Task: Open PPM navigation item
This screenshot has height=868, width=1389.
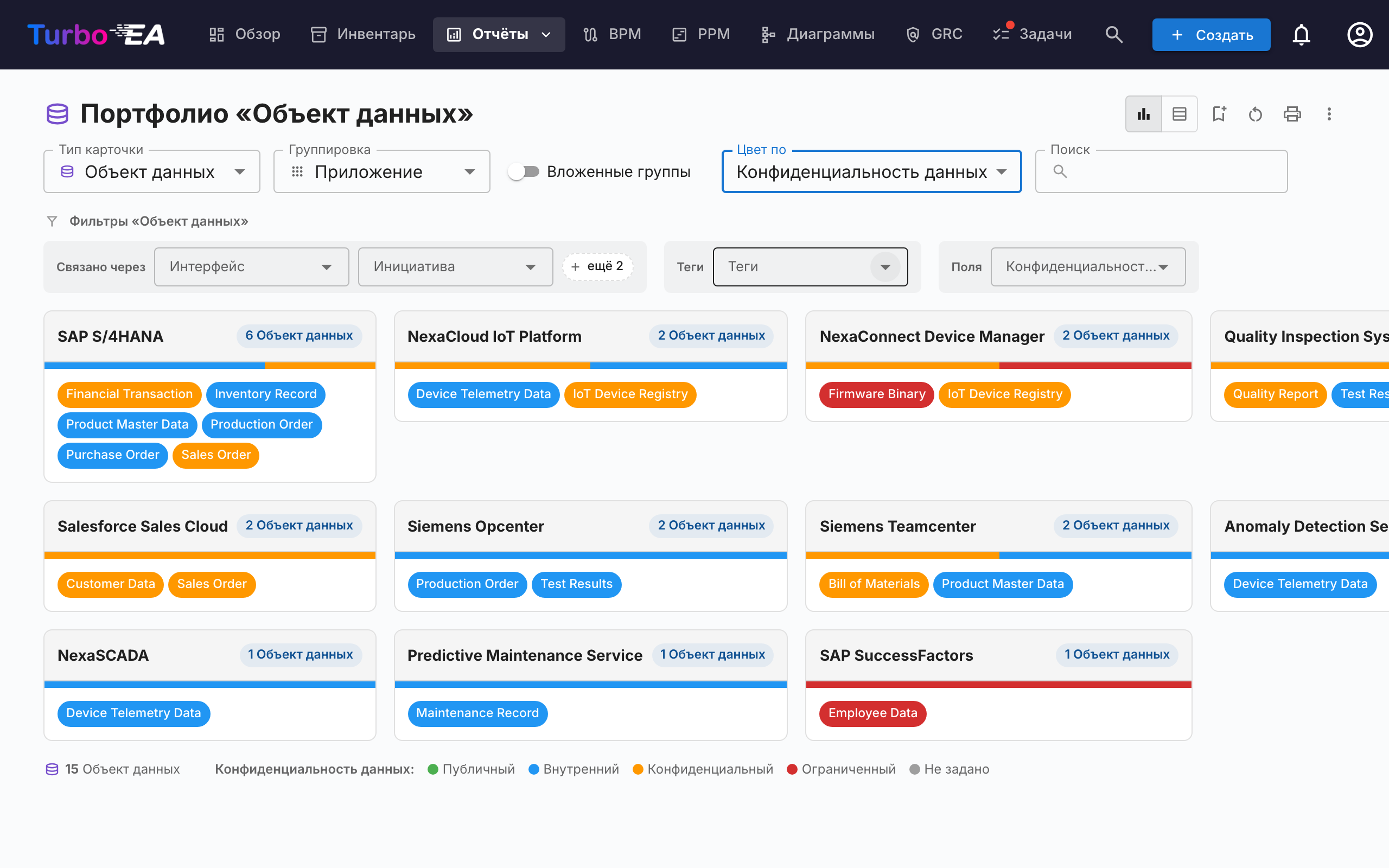Action: tap(702, 34)
